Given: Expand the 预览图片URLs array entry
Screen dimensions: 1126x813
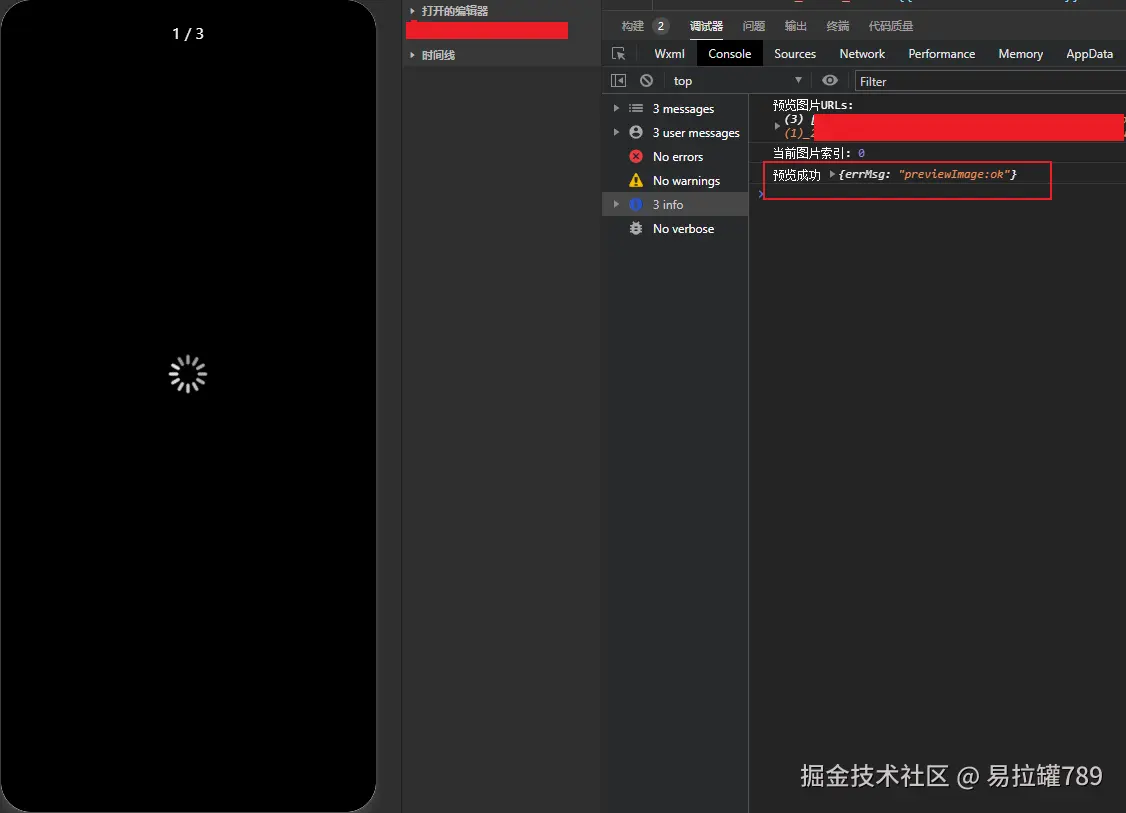Looking at the screenshot, I should click(777, 126).
